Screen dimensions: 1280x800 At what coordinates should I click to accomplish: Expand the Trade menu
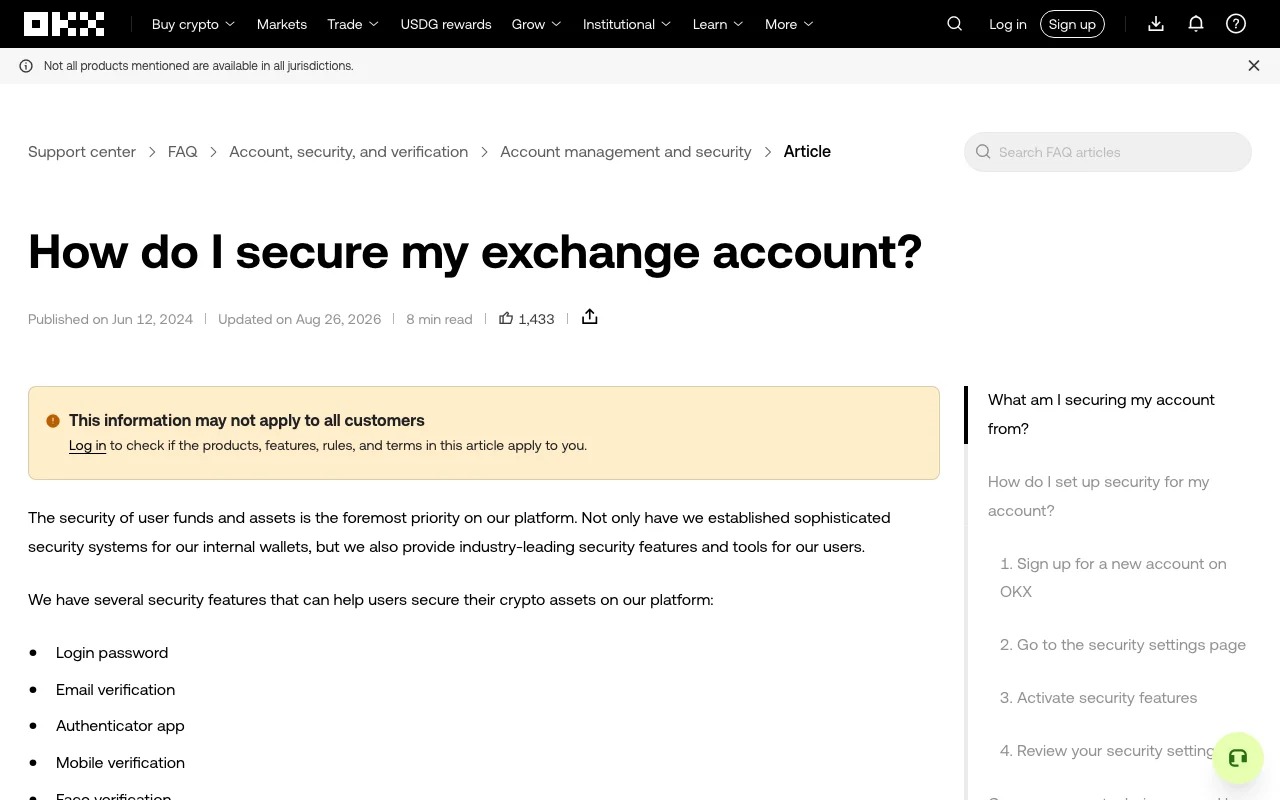point(353,24)
